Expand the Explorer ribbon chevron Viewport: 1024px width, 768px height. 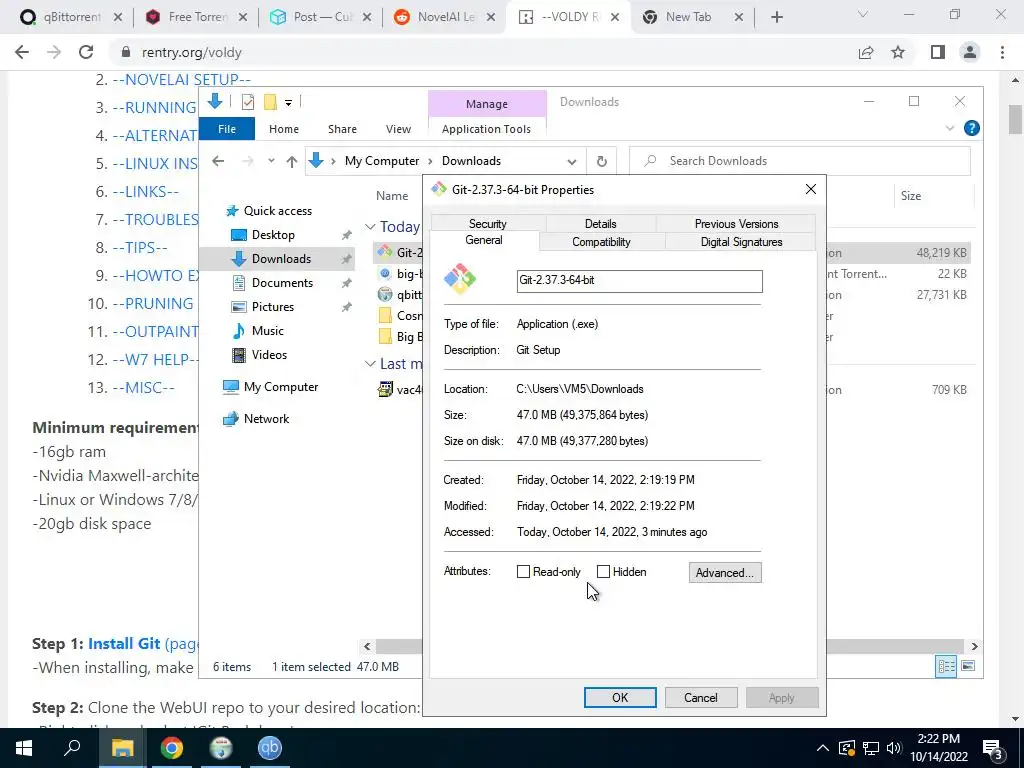point(950,129)
